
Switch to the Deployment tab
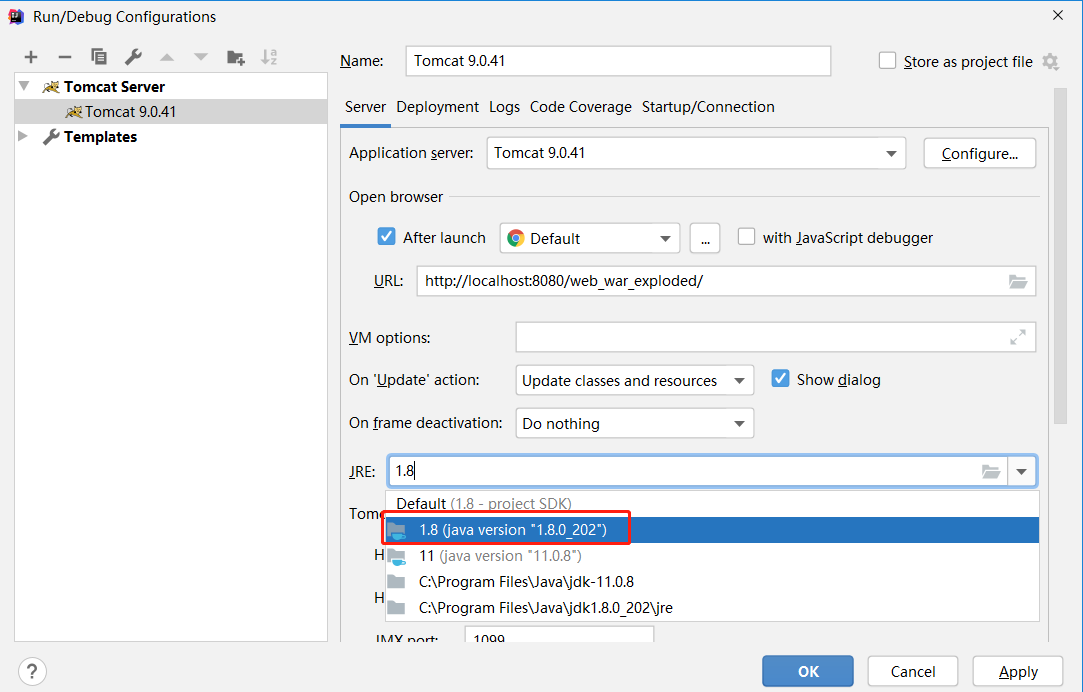[x=437, y=107]
